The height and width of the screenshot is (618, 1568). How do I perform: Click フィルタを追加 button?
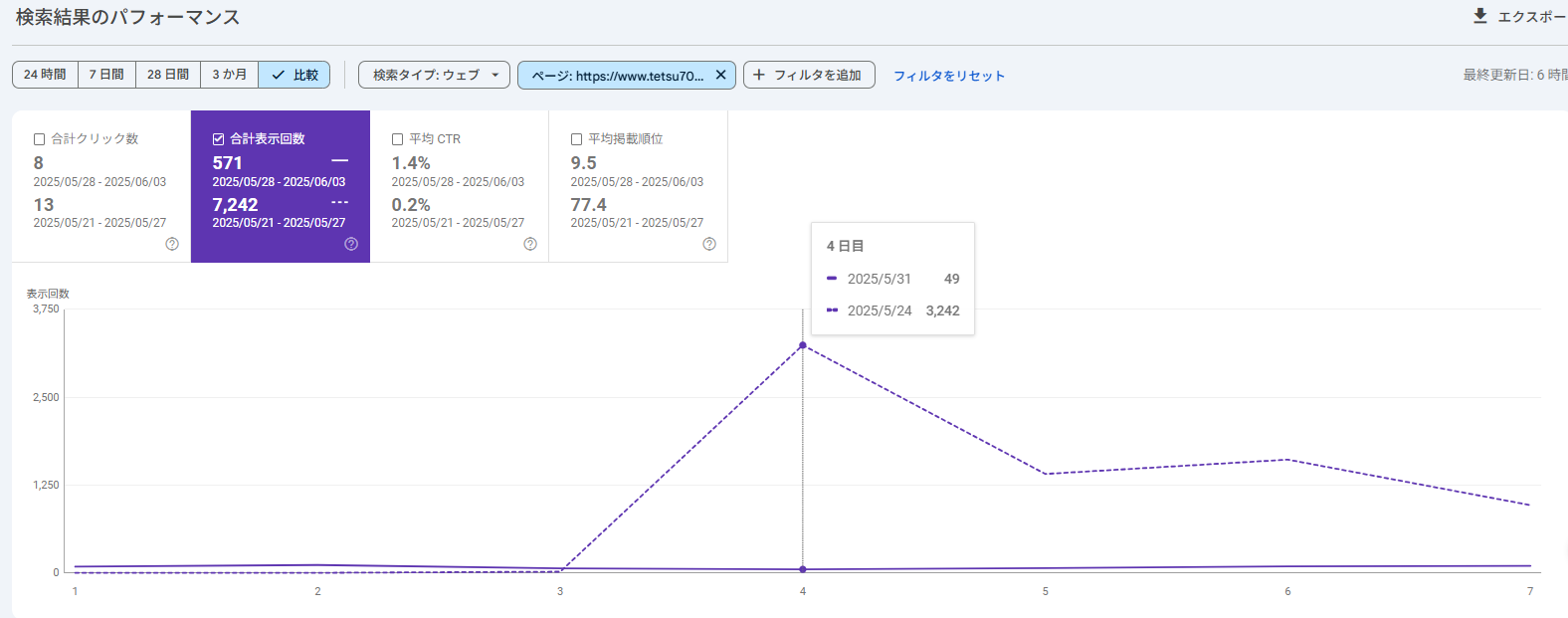pyautogui.click(x=809, y=75)
